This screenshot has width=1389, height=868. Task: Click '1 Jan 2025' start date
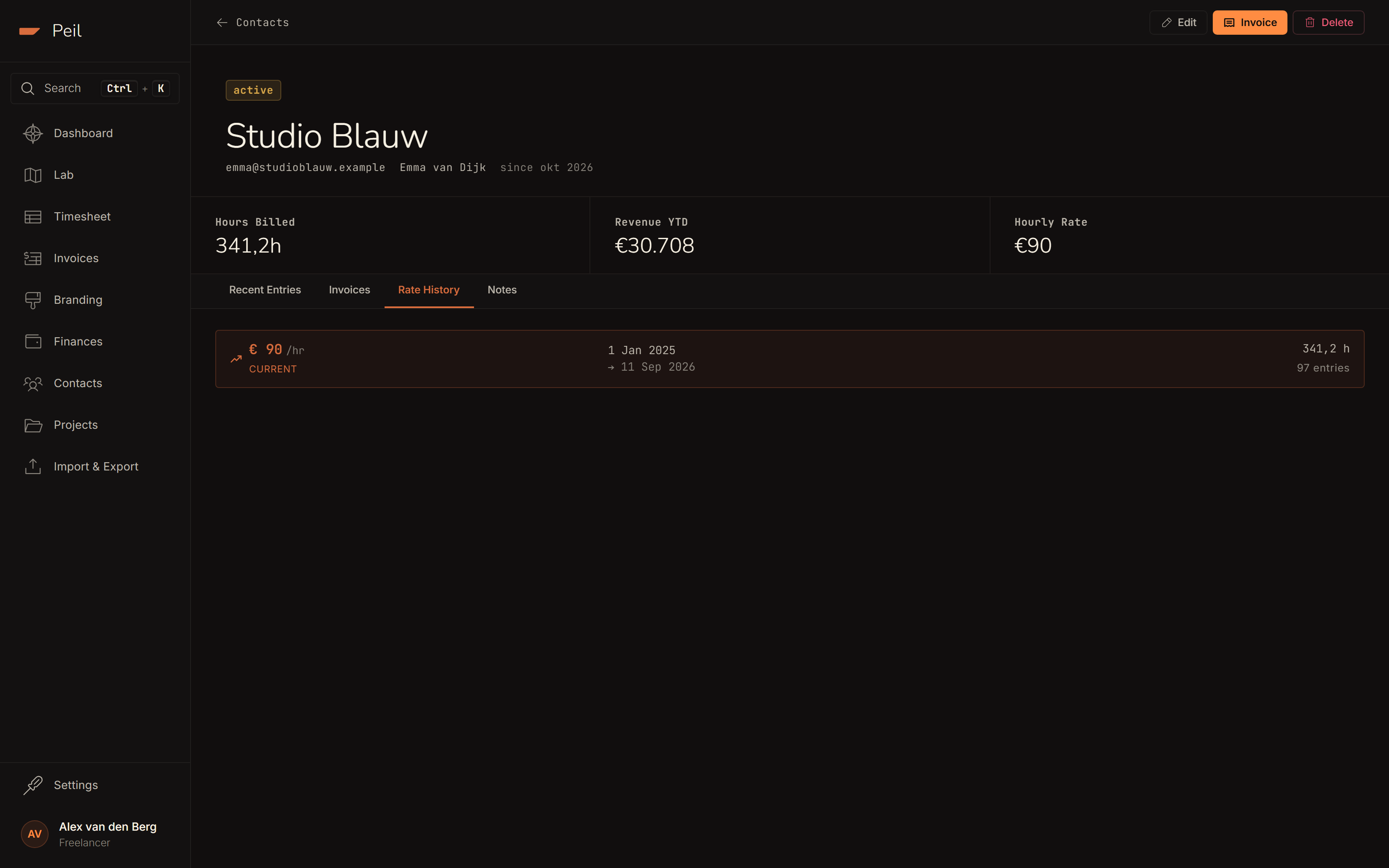pyautogui.click(x=642, y=350)
